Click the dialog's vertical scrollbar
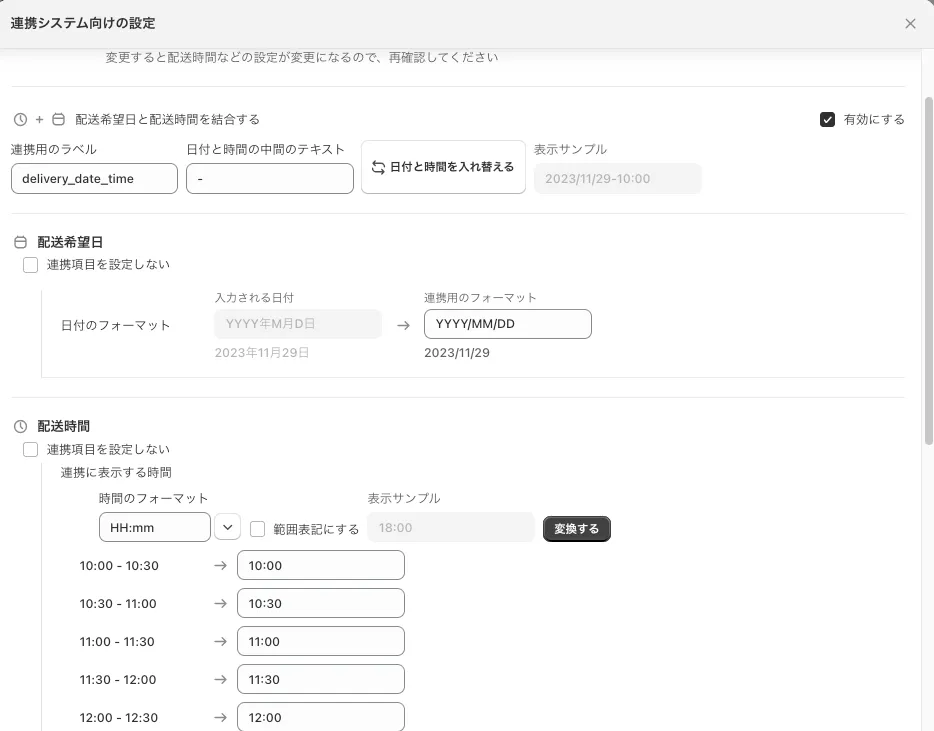Screen dimensions: 934x731 point(928,270)
